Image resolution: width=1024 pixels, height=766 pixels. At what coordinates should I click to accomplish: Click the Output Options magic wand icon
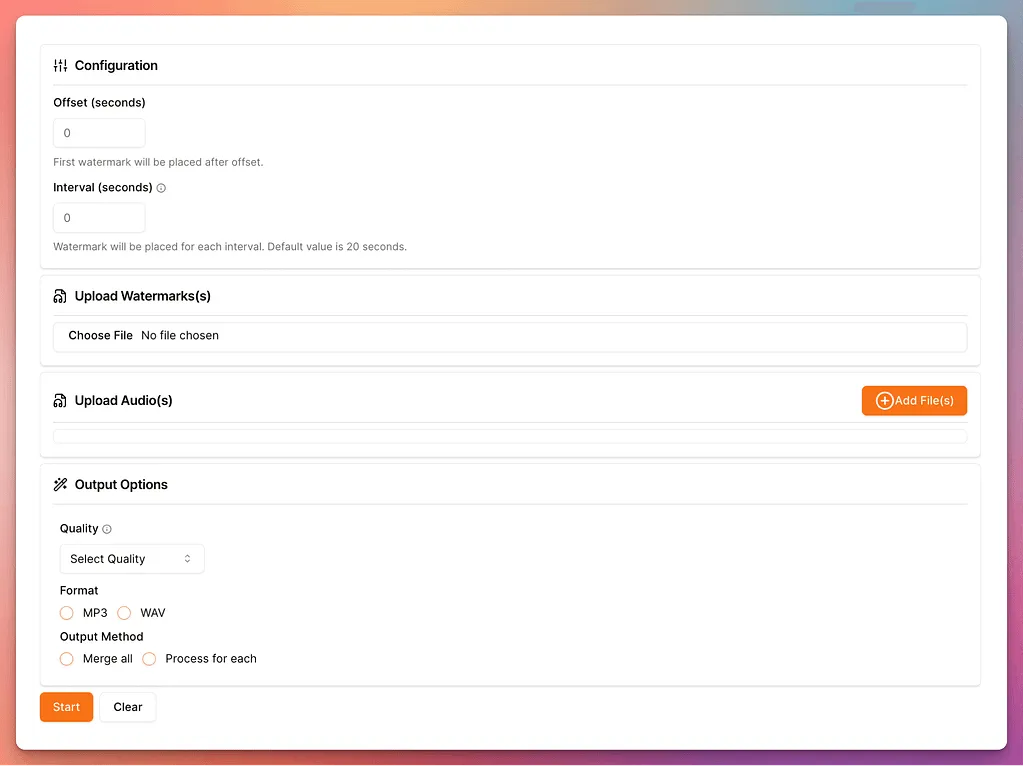coord(60,485)
